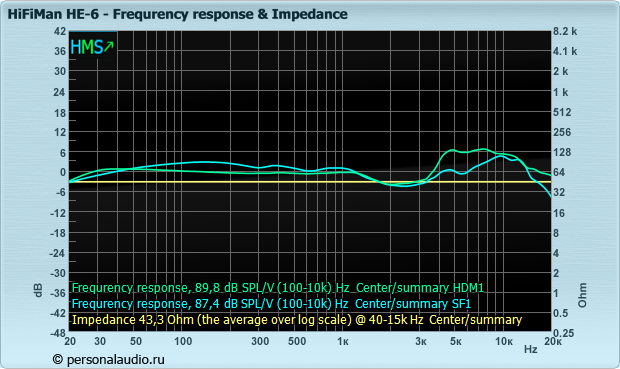Viewport: 620px width, 369px height.
Task: Click the dB axis unit label
Action: (38, 290)
